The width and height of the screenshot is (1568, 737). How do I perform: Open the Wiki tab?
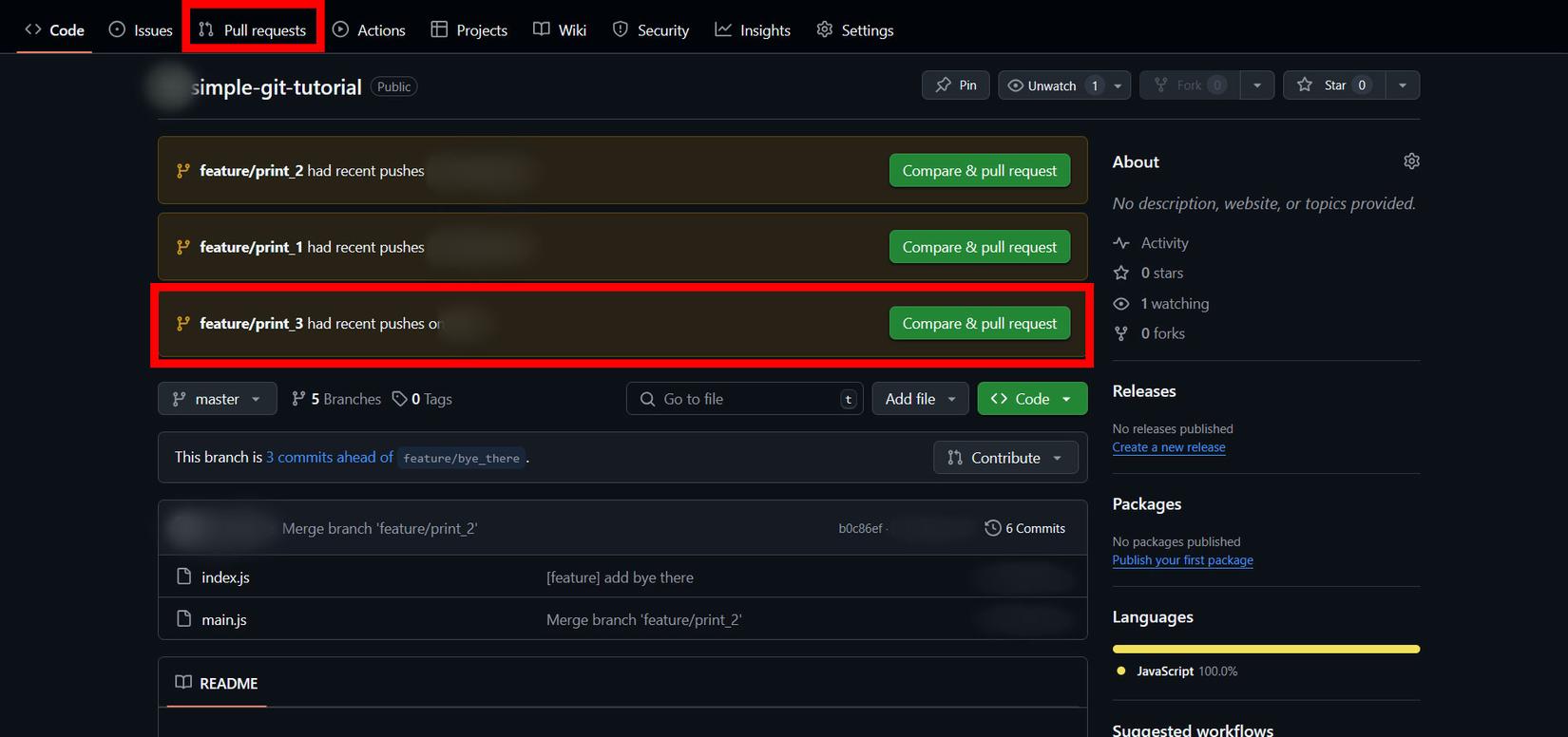tap(560, 29)
